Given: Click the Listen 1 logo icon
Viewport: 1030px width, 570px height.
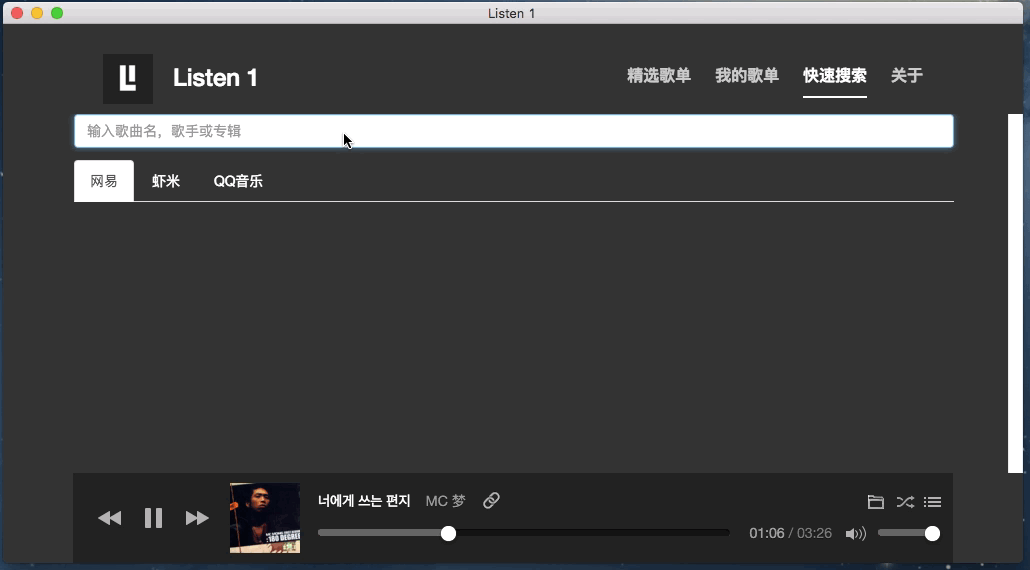Looking at the screenshot, I should coord(128,79).
